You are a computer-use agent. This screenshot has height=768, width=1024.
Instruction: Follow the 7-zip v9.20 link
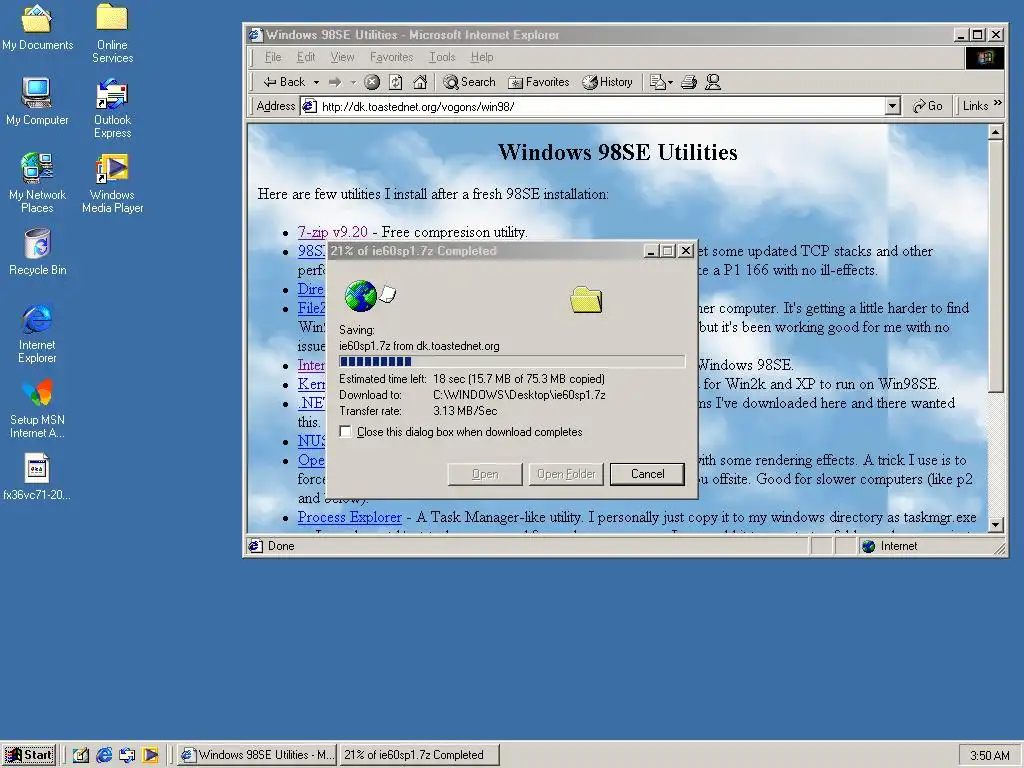click(332, 232)
